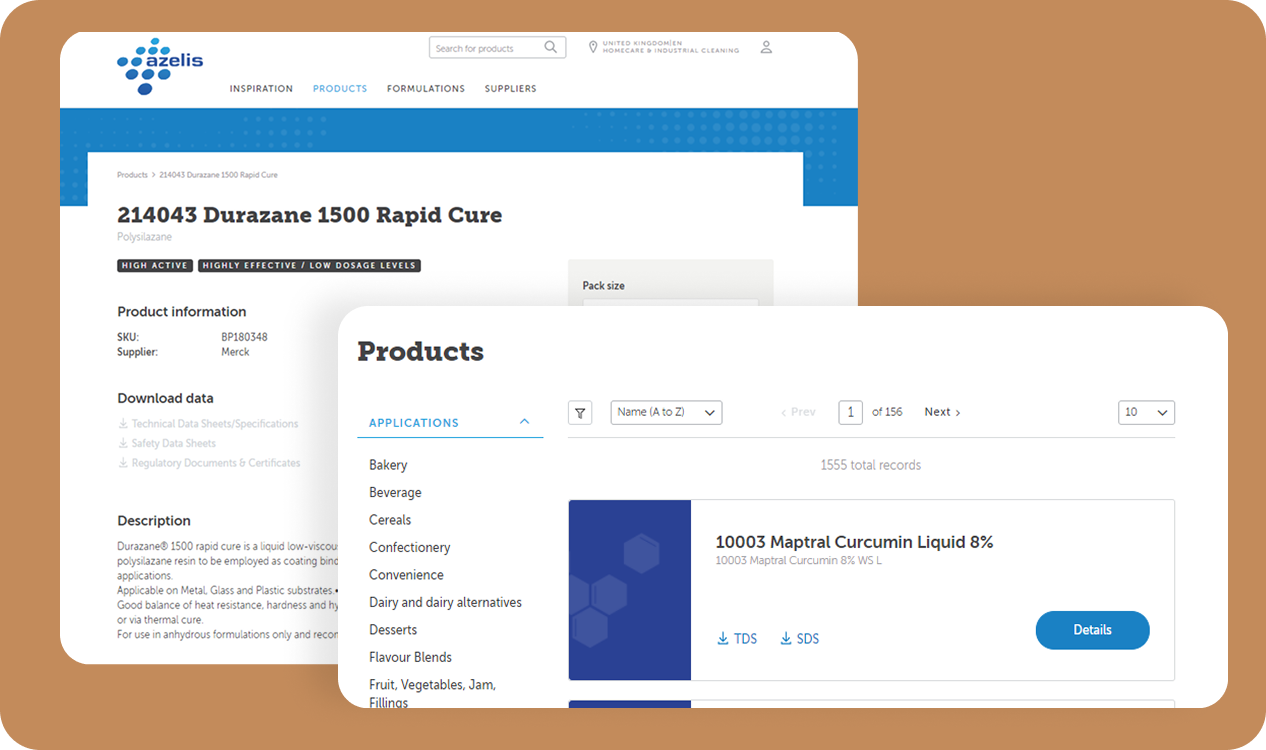Download the TDS for Maptral Curcumin
The width and height of the screenshot is (1266, 750).
[737, 639]
